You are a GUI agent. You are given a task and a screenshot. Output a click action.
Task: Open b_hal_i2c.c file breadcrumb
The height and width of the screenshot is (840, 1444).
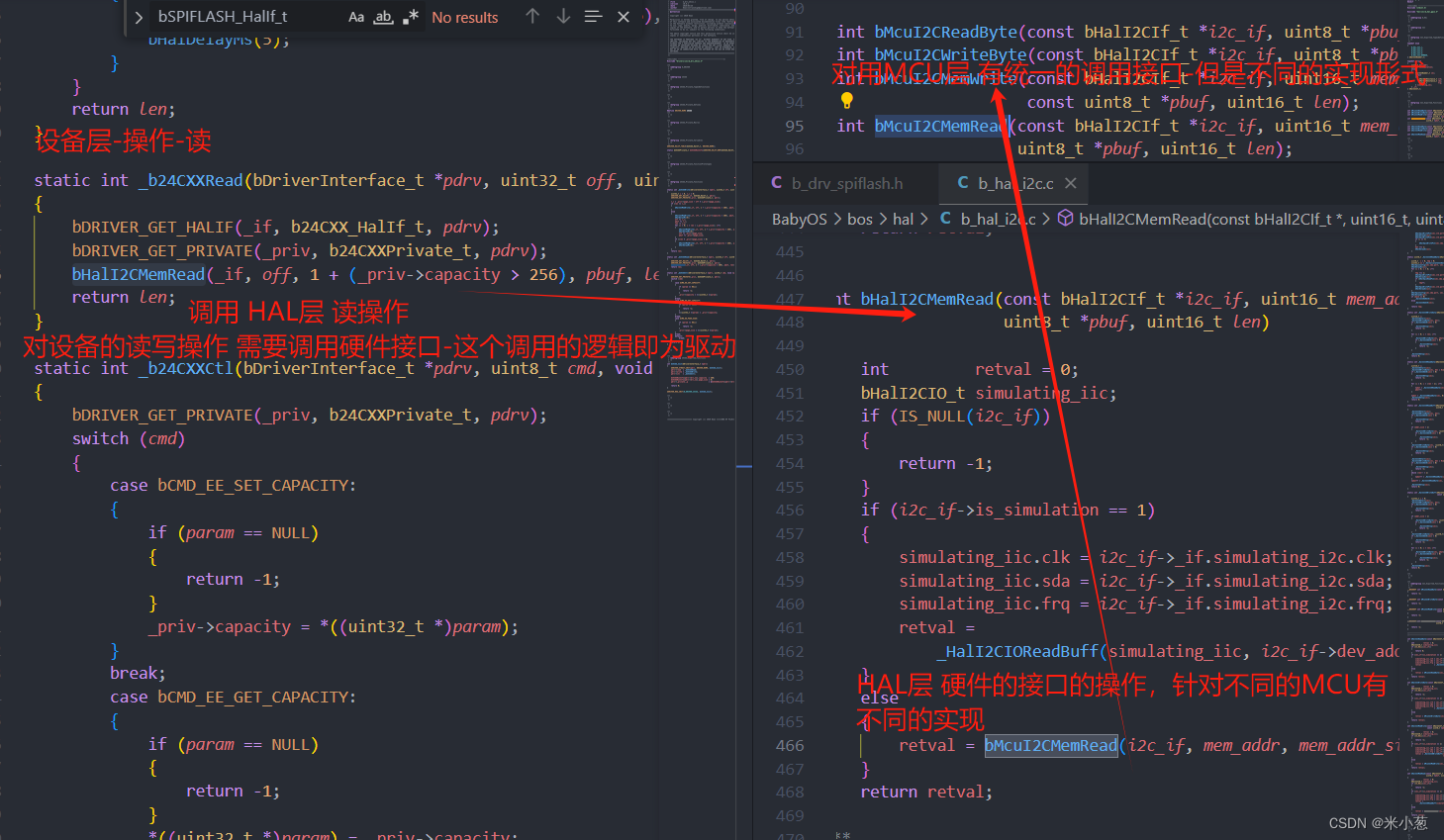pyautogui.click(x=998, y=219)
